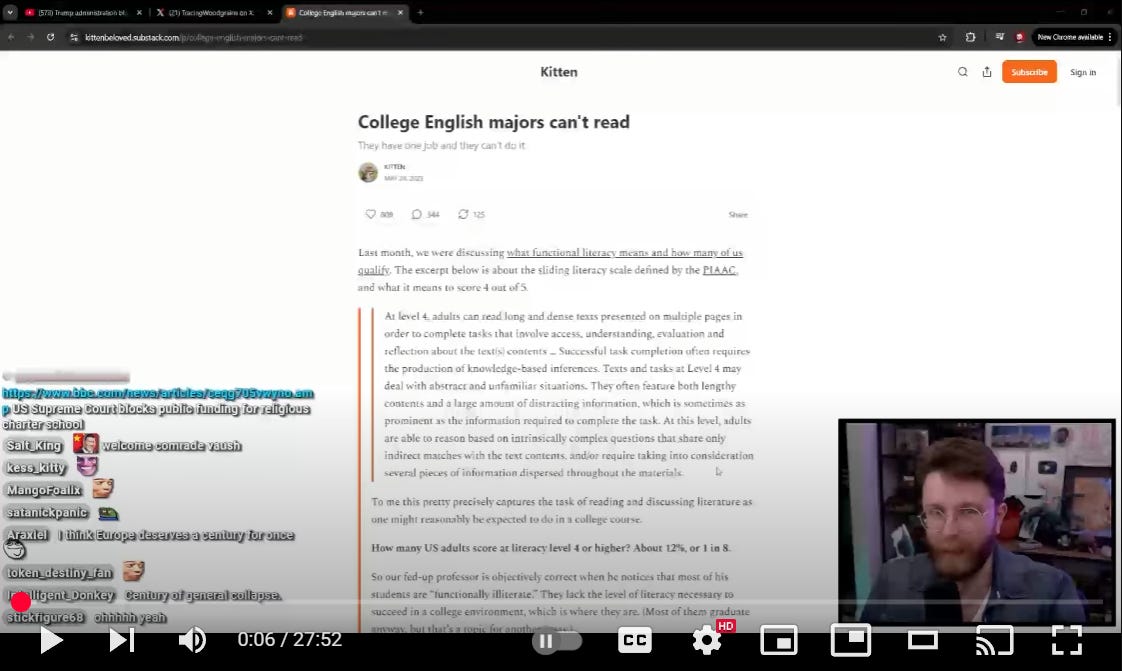Play the video with the play button

tap(51, 640)
